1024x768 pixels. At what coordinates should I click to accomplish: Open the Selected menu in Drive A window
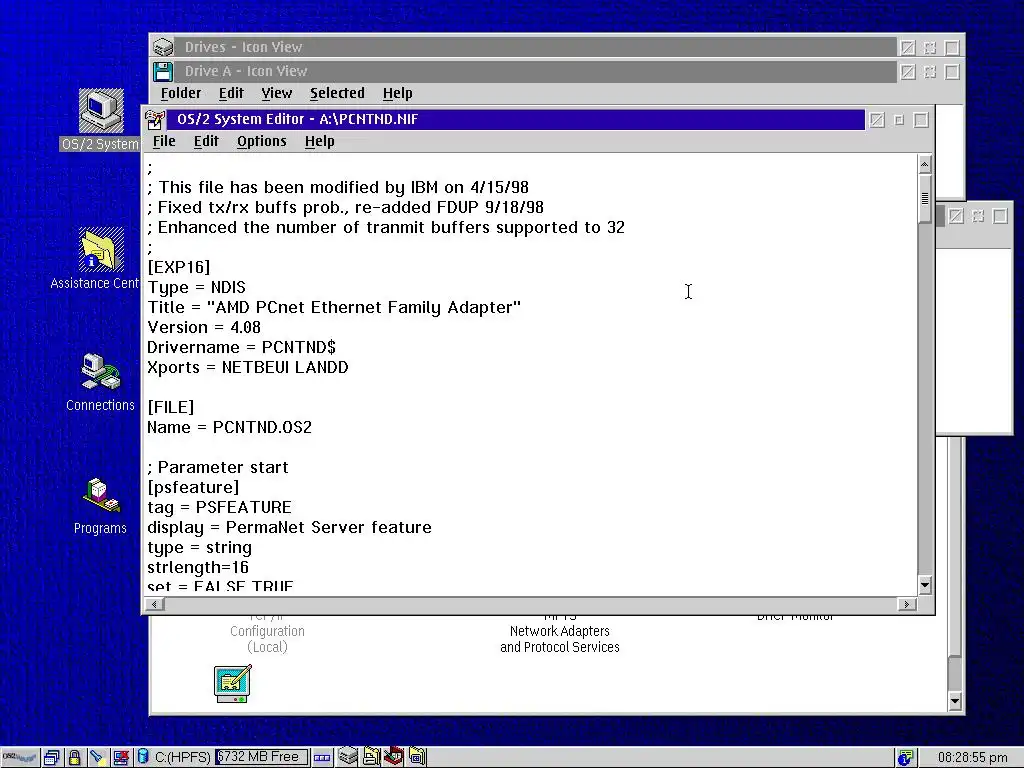tap(337, 93)
